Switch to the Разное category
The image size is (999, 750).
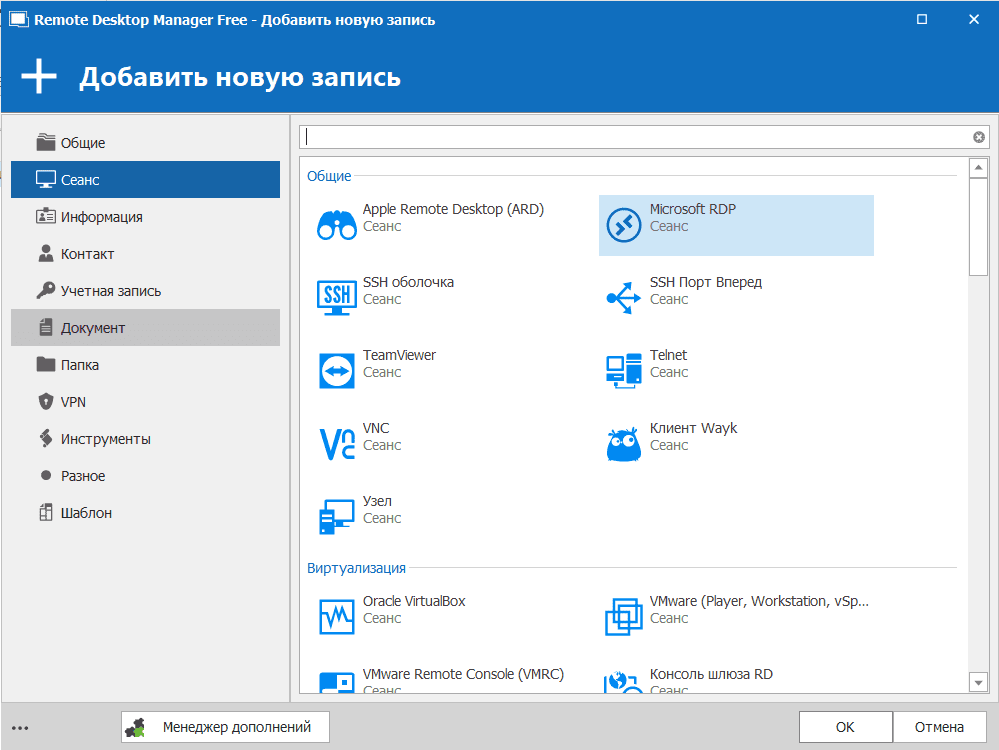click(x=145, y=475)
